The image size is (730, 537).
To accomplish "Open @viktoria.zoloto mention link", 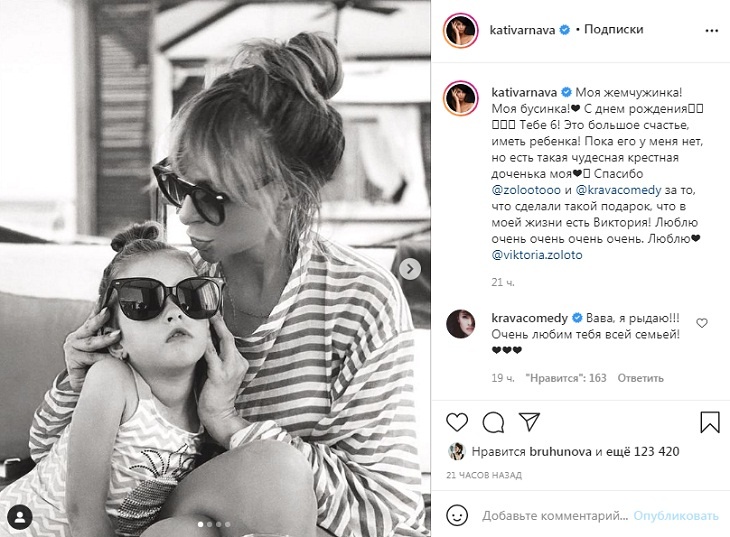I will pos(537,255).
